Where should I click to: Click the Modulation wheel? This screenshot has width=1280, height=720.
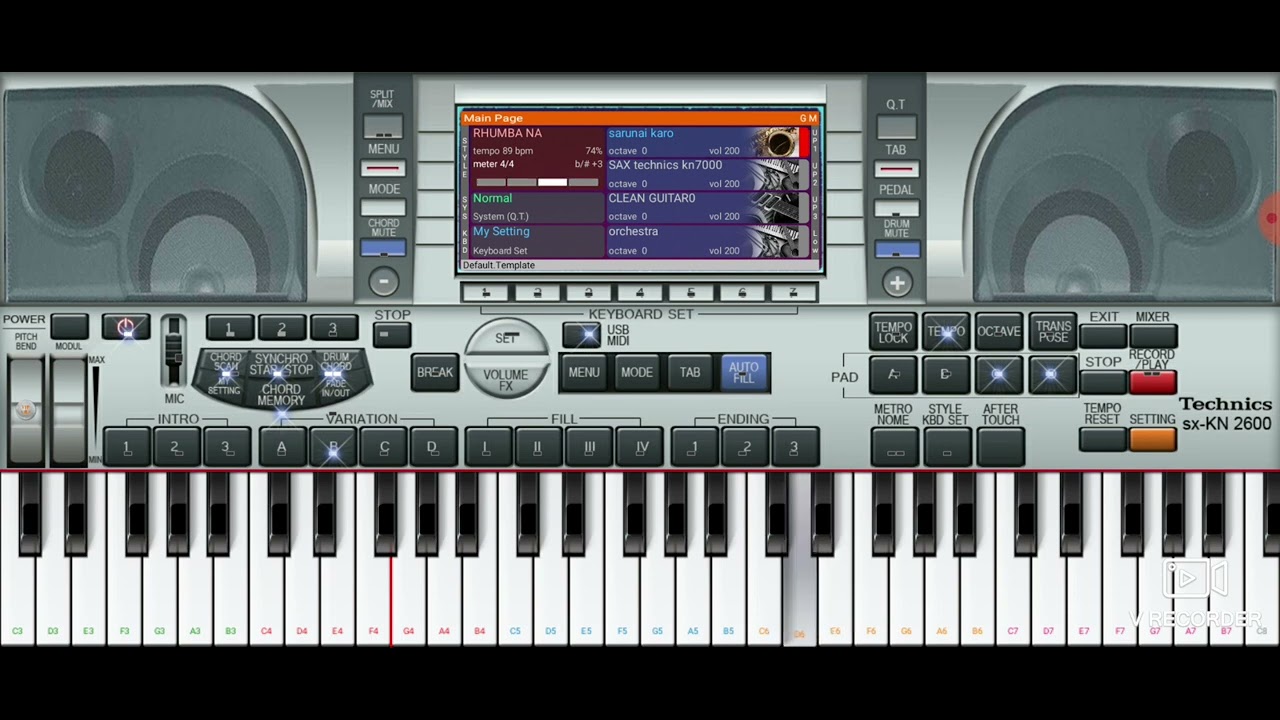click(69, 410)
